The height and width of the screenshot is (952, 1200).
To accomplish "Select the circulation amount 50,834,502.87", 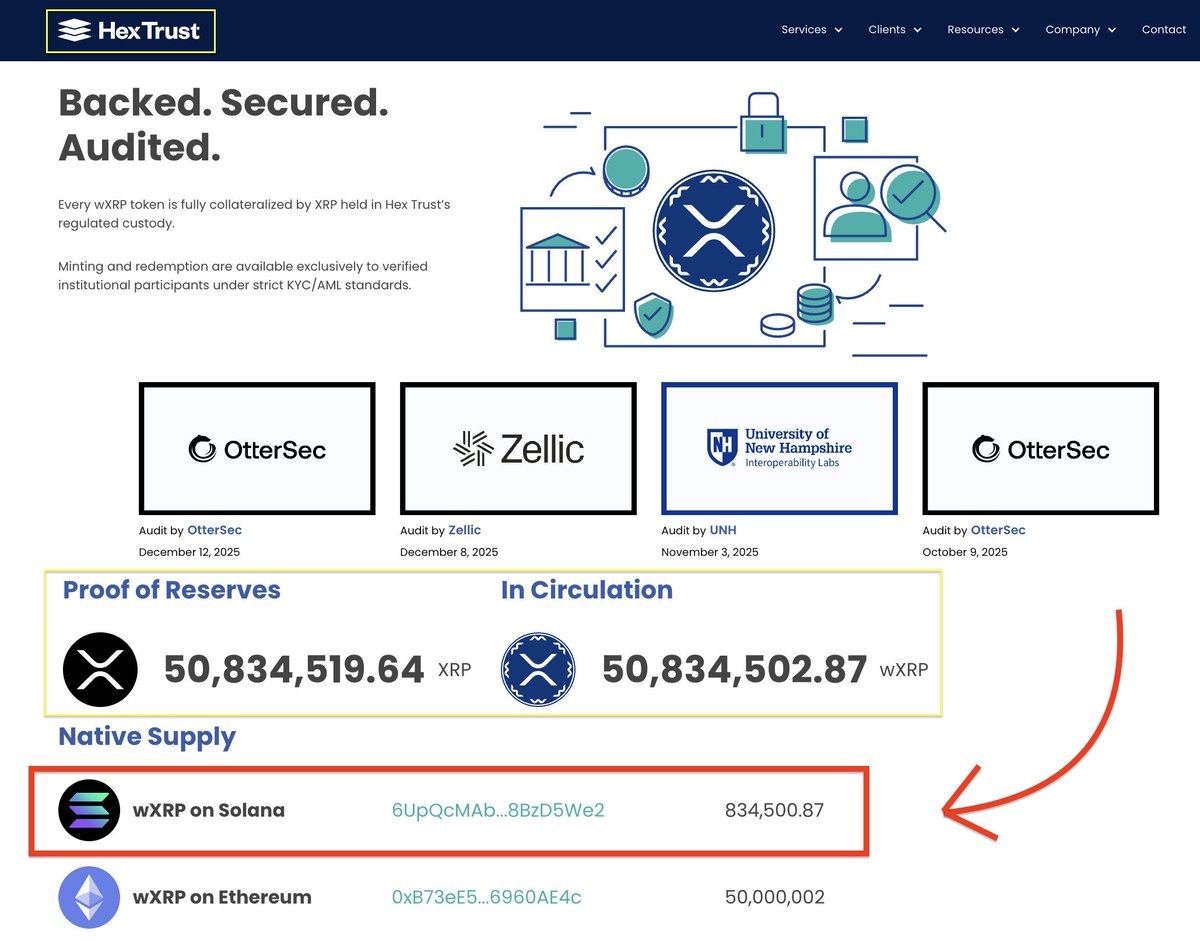I will (735, 670).
